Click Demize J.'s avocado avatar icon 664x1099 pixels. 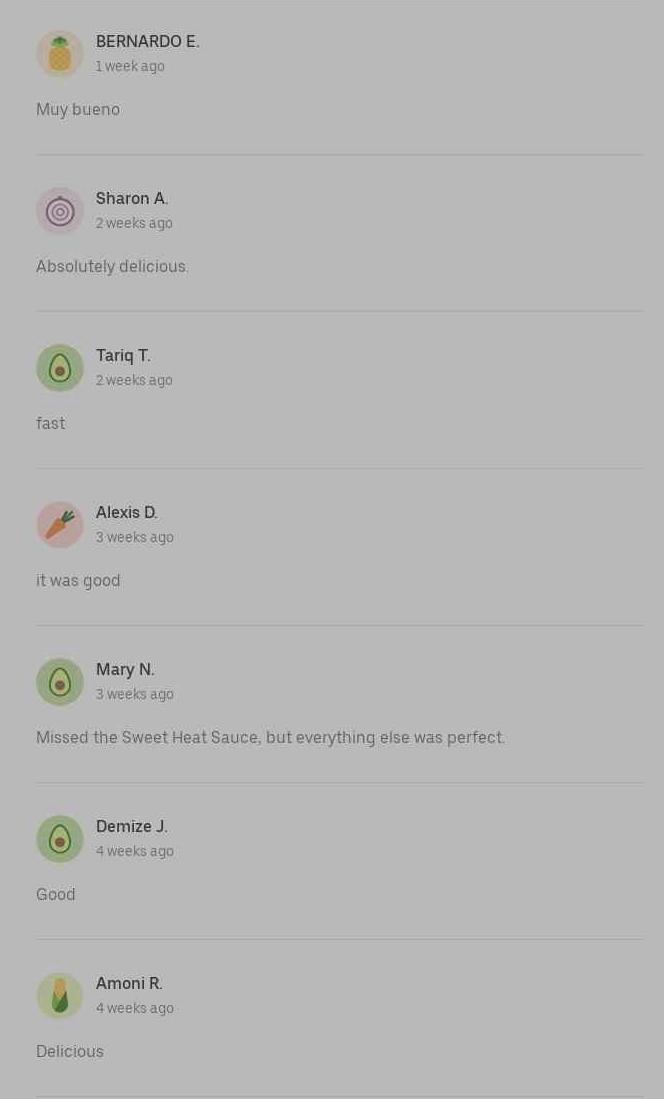coord(60,839)
